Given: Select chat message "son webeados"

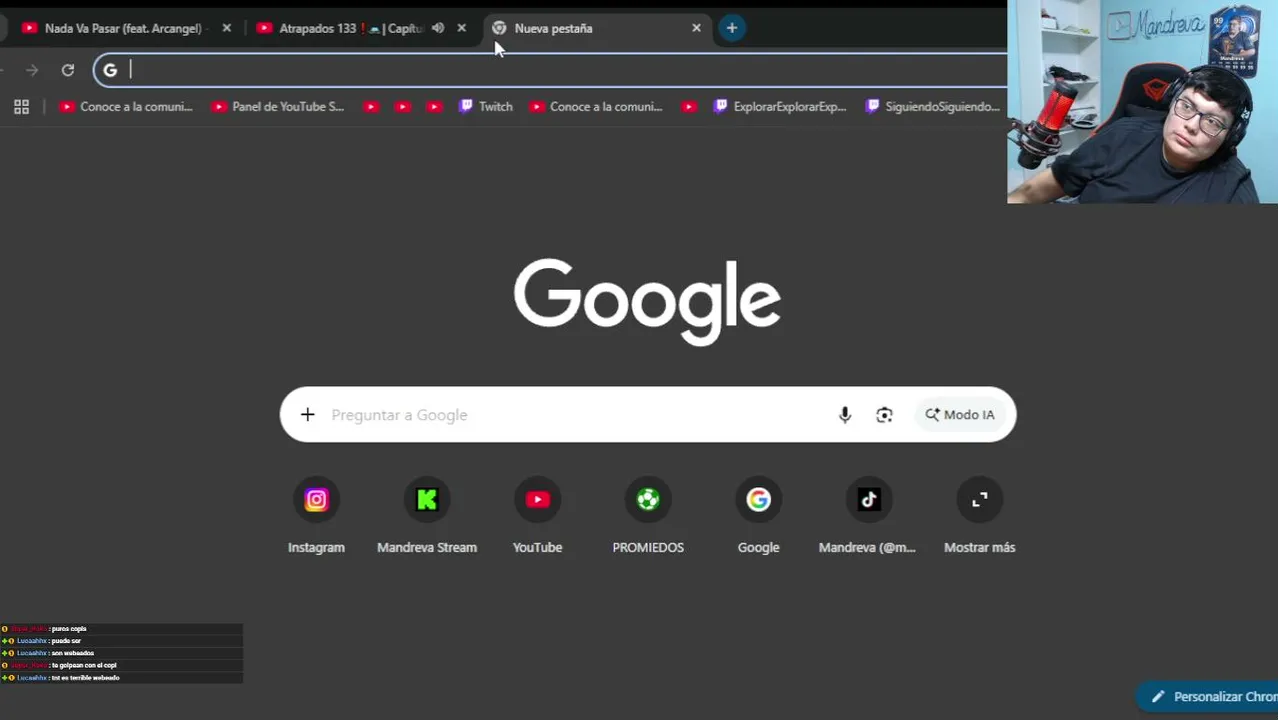Looking at the screenshot, I should [73, 653].
